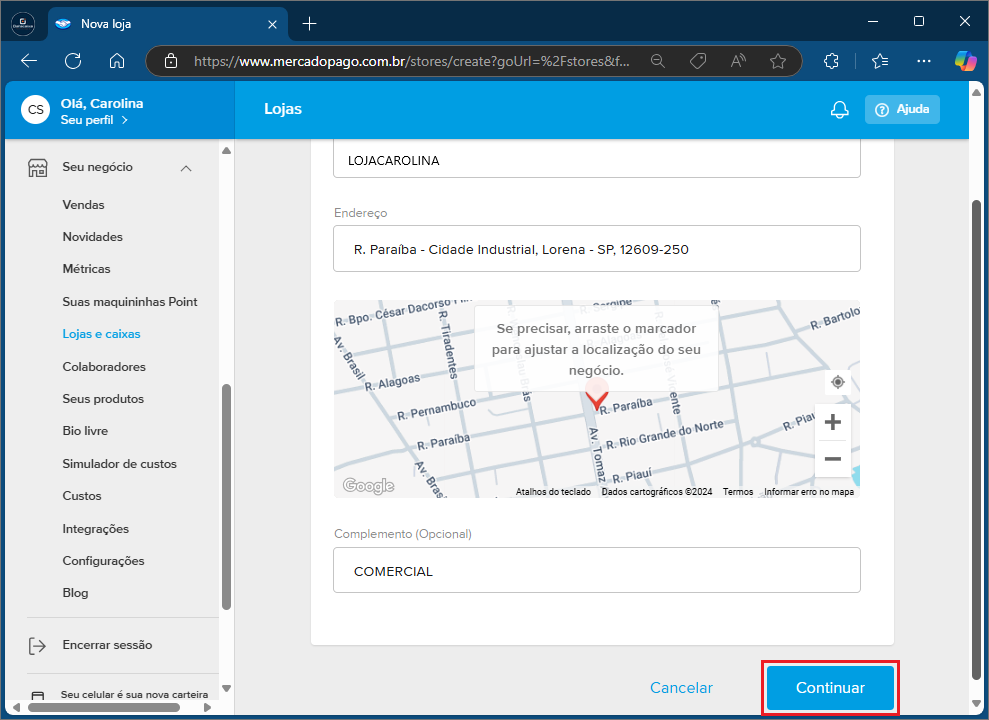Click the favorite star icon in address bar
Viewport: 989px width, 720px height.
point(777,61)
